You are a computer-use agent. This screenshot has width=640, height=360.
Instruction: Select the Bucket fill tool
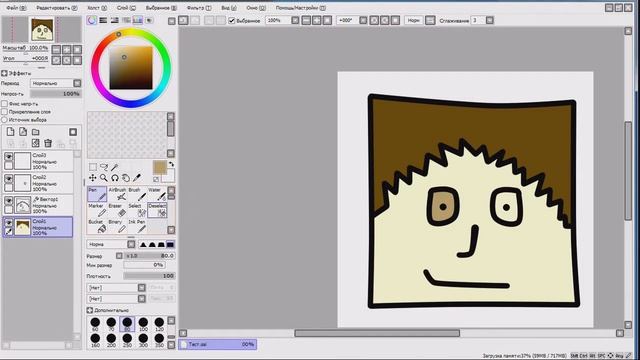click(x=97, y=226)
